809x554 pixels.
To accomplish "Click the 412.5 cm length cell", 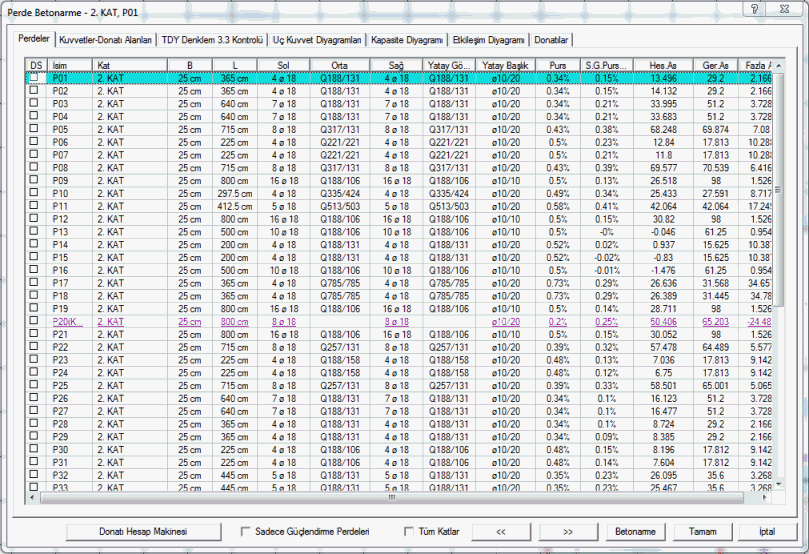I will click(x=235, y=206).
